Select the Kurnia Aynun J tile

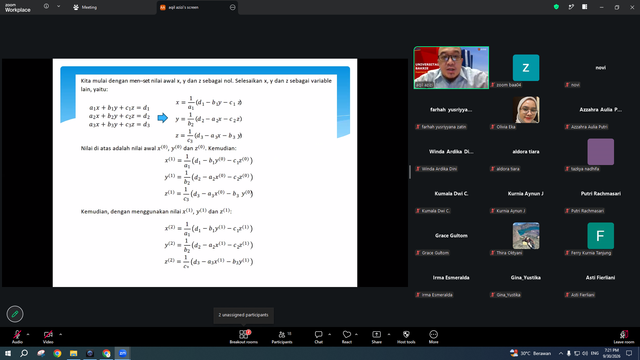pos(526,193)
